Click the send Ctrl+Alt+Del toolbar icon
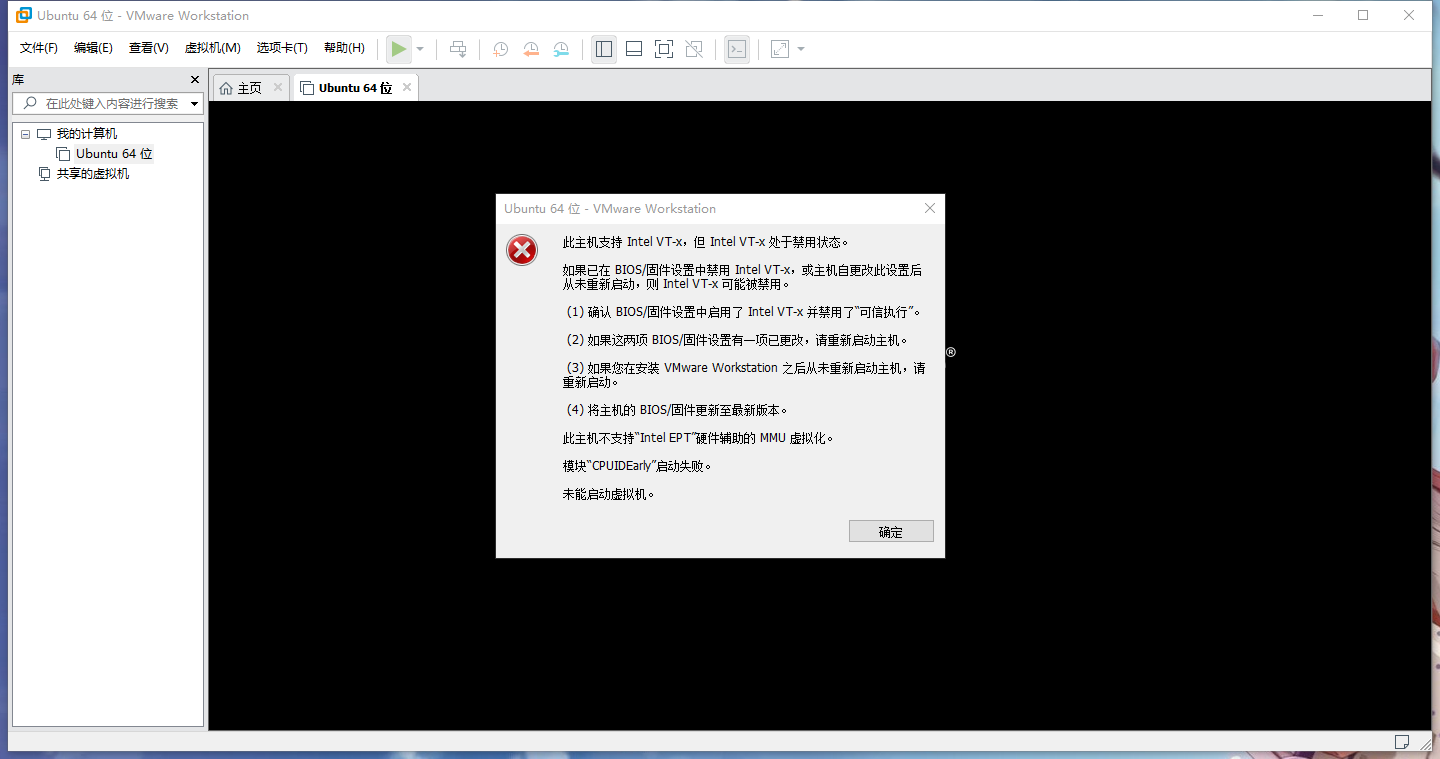This screenshot has width=1440, height=759. pos(458,49)
